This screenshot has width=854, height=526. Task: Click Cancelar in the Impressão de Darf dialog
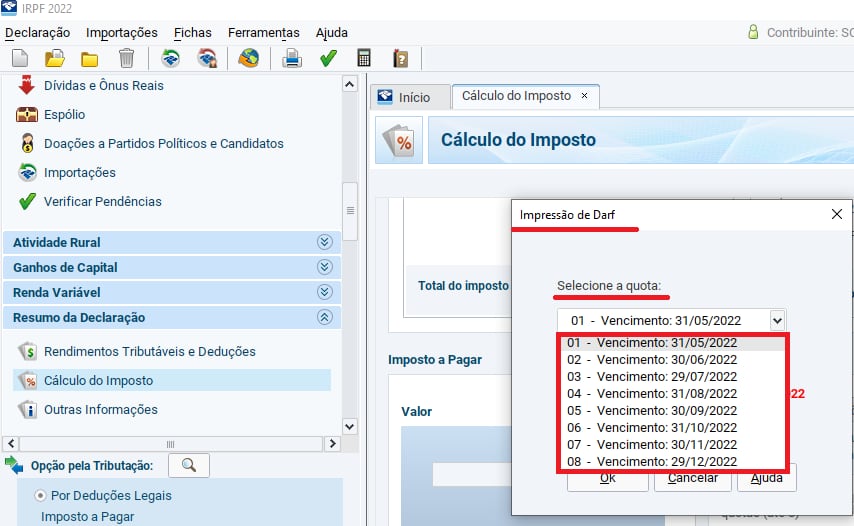pyautogui.click(x=692, y=477)
